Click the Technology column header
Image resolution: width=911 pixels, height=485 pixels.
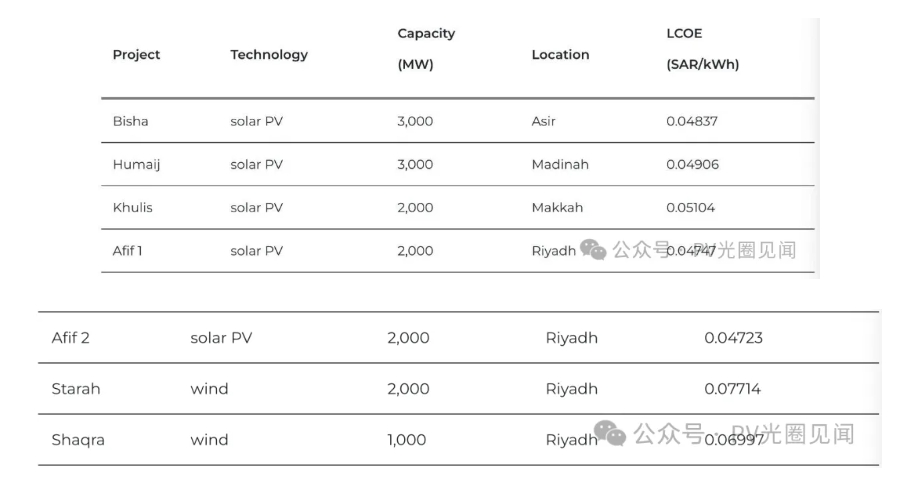[x=269, y=54]
